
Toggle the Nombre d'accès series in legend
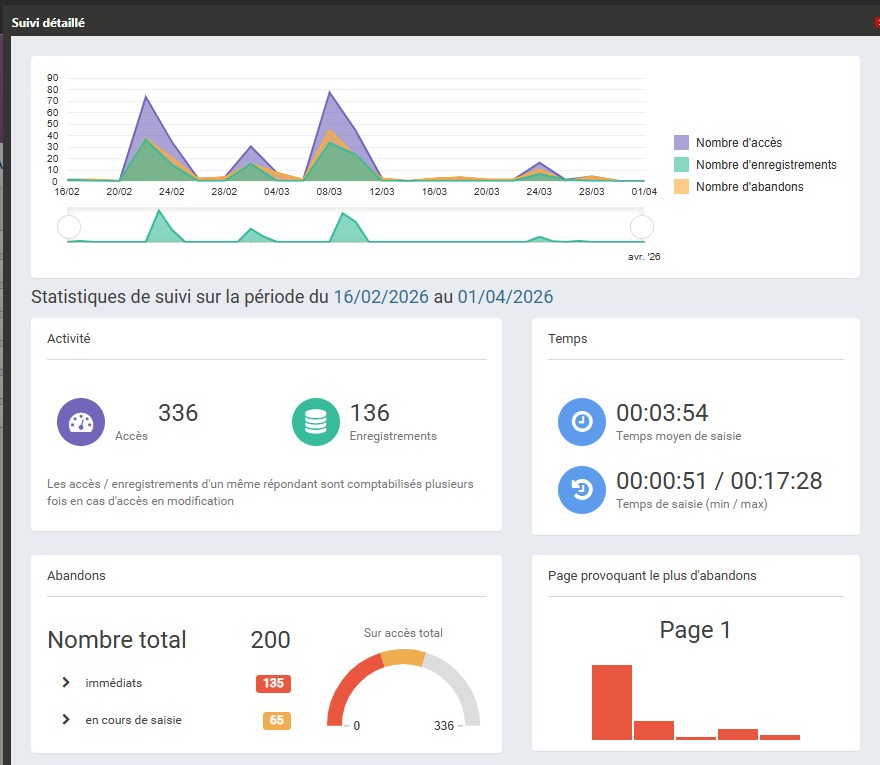pos(738,143)
